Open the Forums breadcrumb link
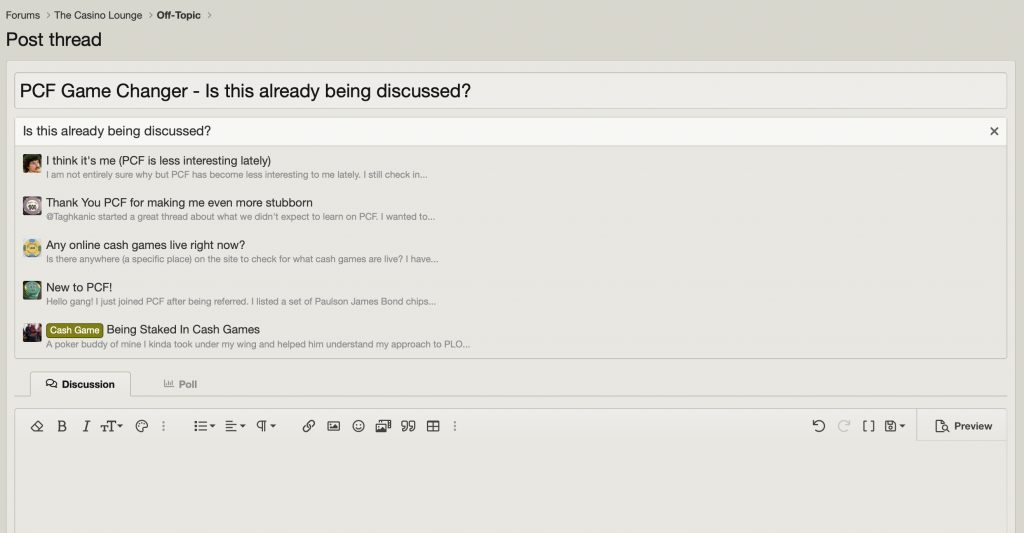This screenshot has height=533, width=1024. (23, 15)
